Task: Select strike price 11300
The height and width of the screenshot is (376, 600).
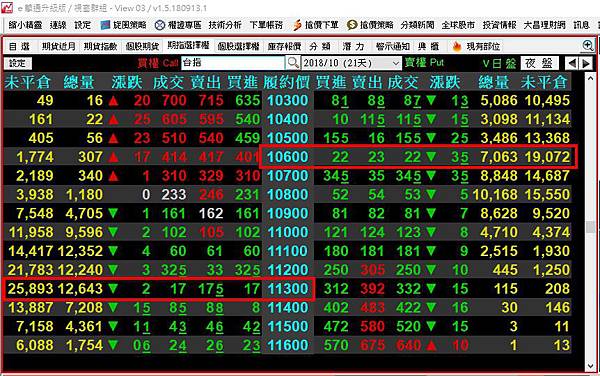Action: tap(288, 288)
